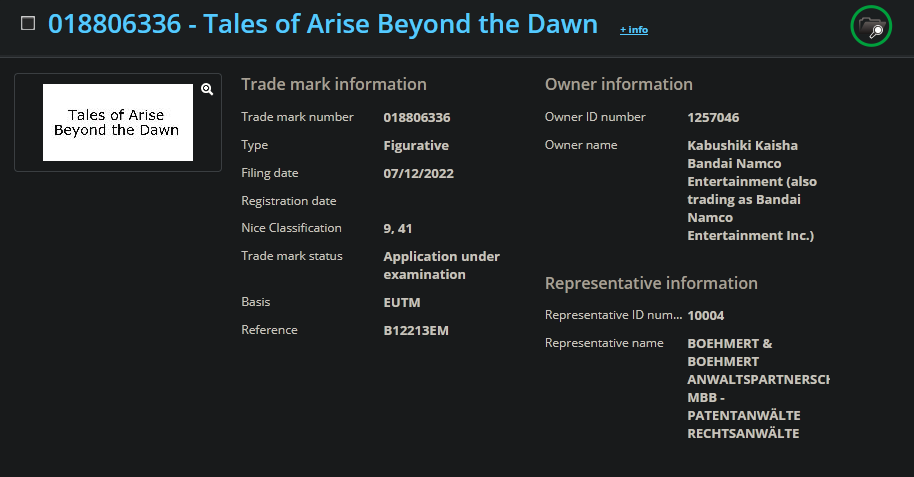Image resolution: width=914 pixels, height=477 pixels.
Task: Open the trade mark title link Tales of Arise
Action: click(x=323, y=24)
